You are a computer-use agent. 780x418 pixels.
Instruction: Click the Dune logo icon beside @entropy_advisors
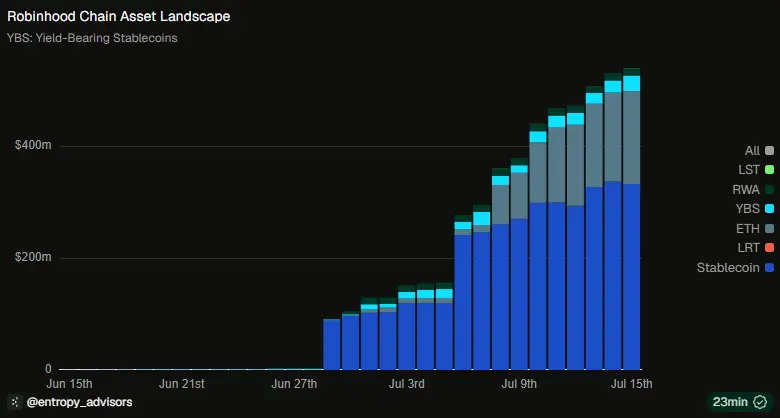point(15,402)
